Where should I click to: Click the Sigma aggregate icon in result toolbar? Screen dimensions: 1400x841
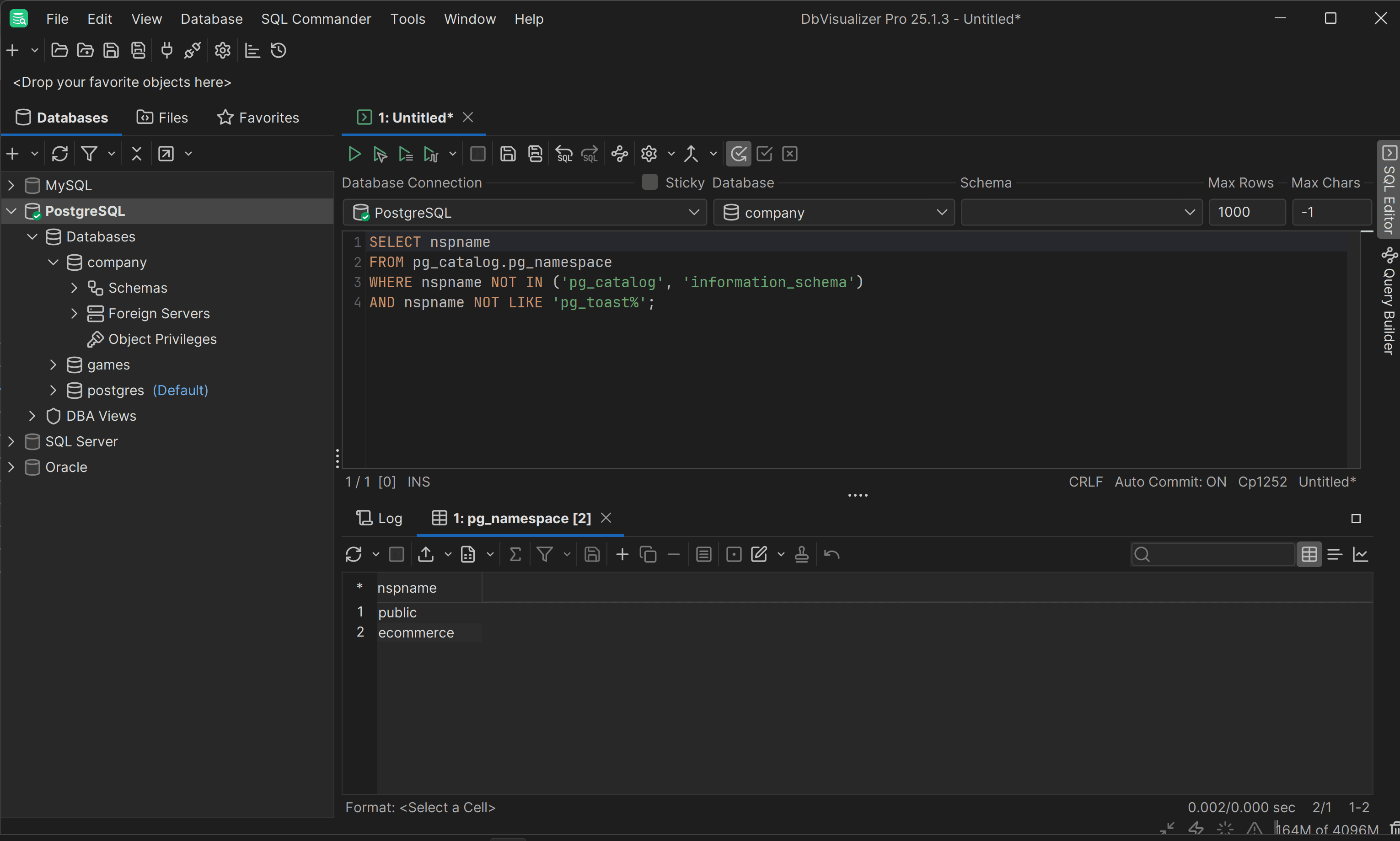tap(515, 554)
